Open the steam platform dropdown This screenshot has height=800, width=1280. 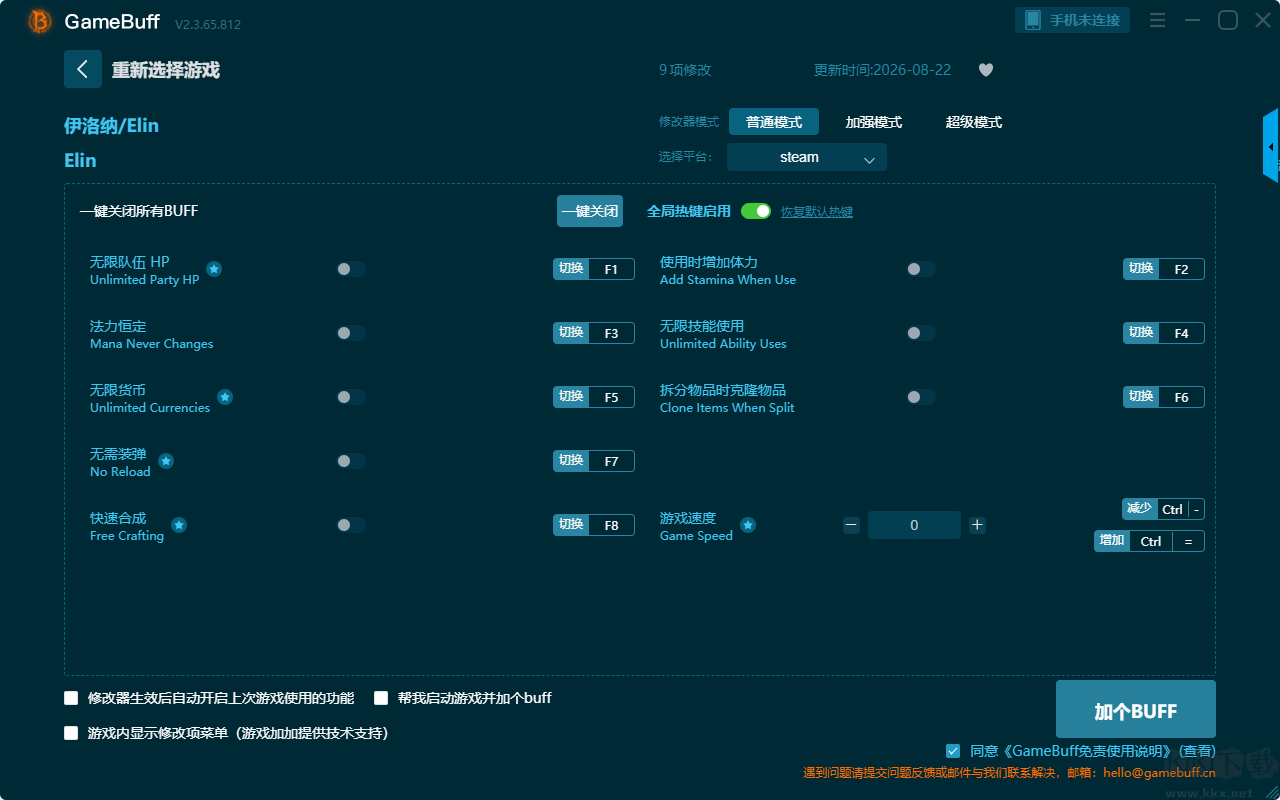coord(807,157)
